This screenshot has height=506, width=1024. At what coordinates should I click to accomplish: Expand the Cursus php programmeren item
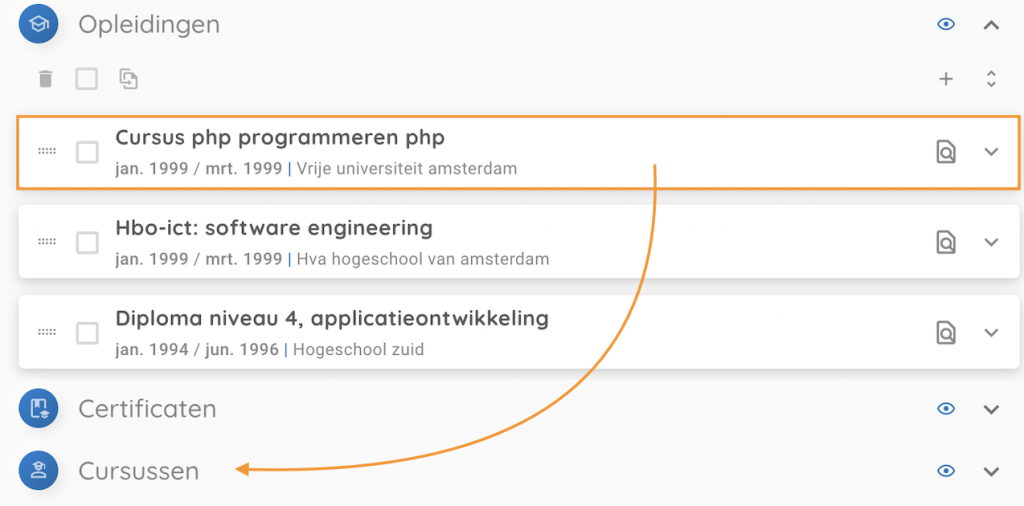(991, 152)
